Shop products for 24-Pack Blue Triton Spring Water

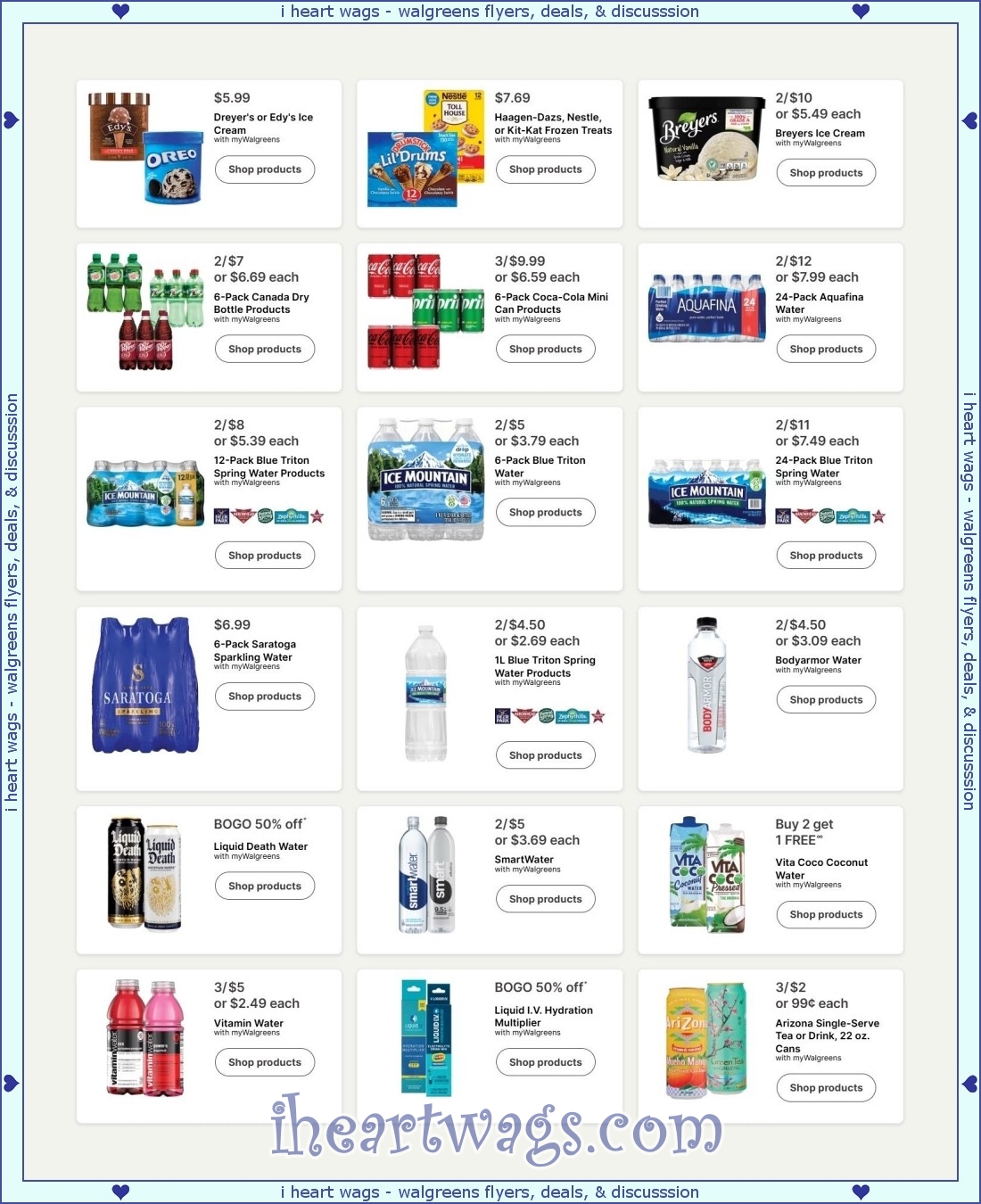pyautogui.click(x=826, y=556)
